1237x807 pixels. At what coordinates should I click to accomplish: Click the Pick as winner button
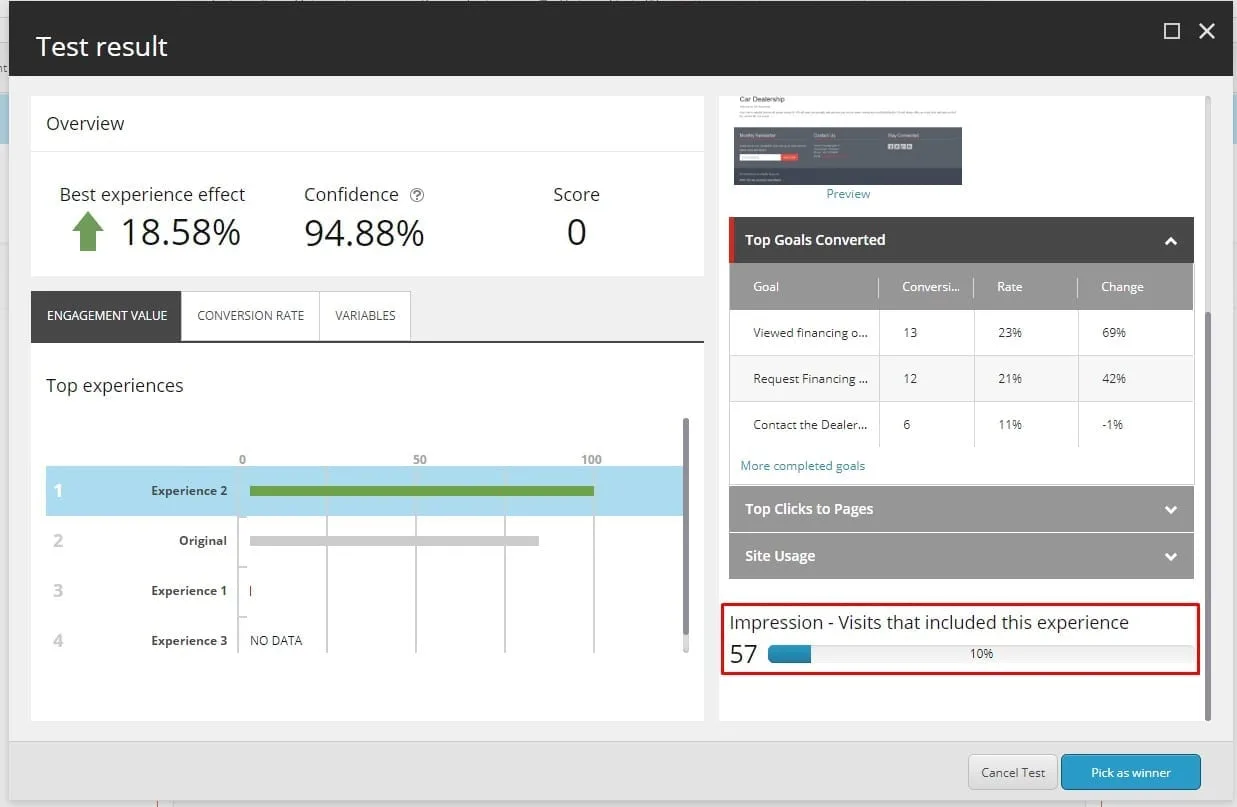pyautogui.click(x=1130, y=772)
